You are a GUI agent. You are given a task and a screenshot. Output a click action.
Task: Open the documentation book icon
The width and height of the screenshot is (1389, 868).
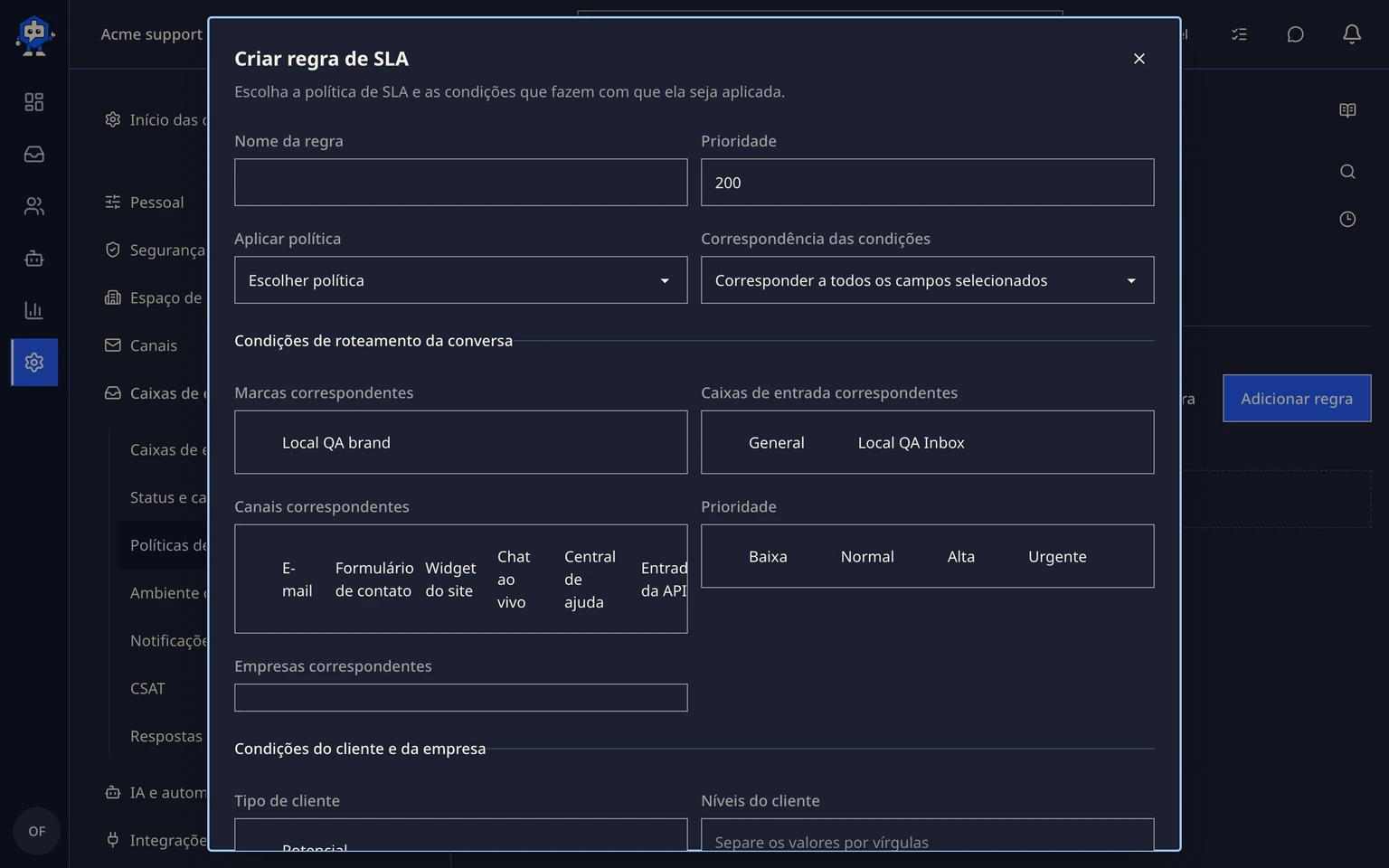pyautogui.click(x=1347, y=110)
